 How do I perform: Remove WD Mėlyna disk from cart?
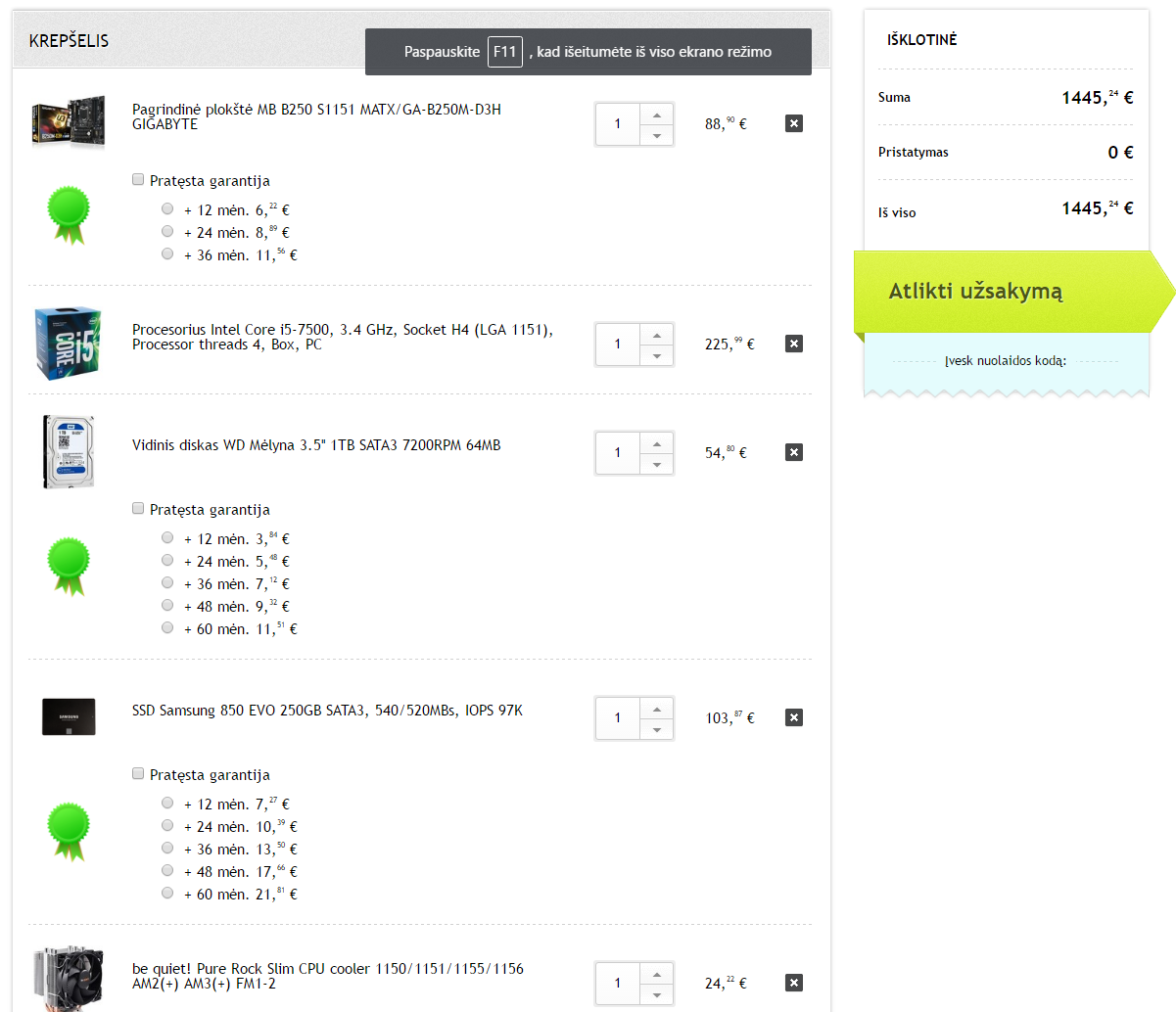794,452
